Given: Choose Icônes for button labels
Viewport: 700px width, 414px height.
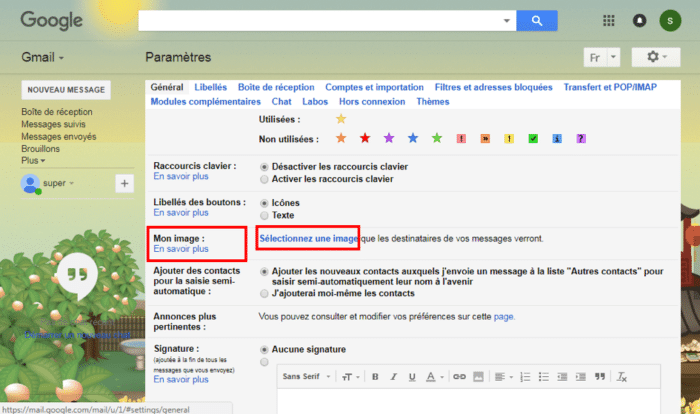Looking at the screenshot, I should 264,203.
